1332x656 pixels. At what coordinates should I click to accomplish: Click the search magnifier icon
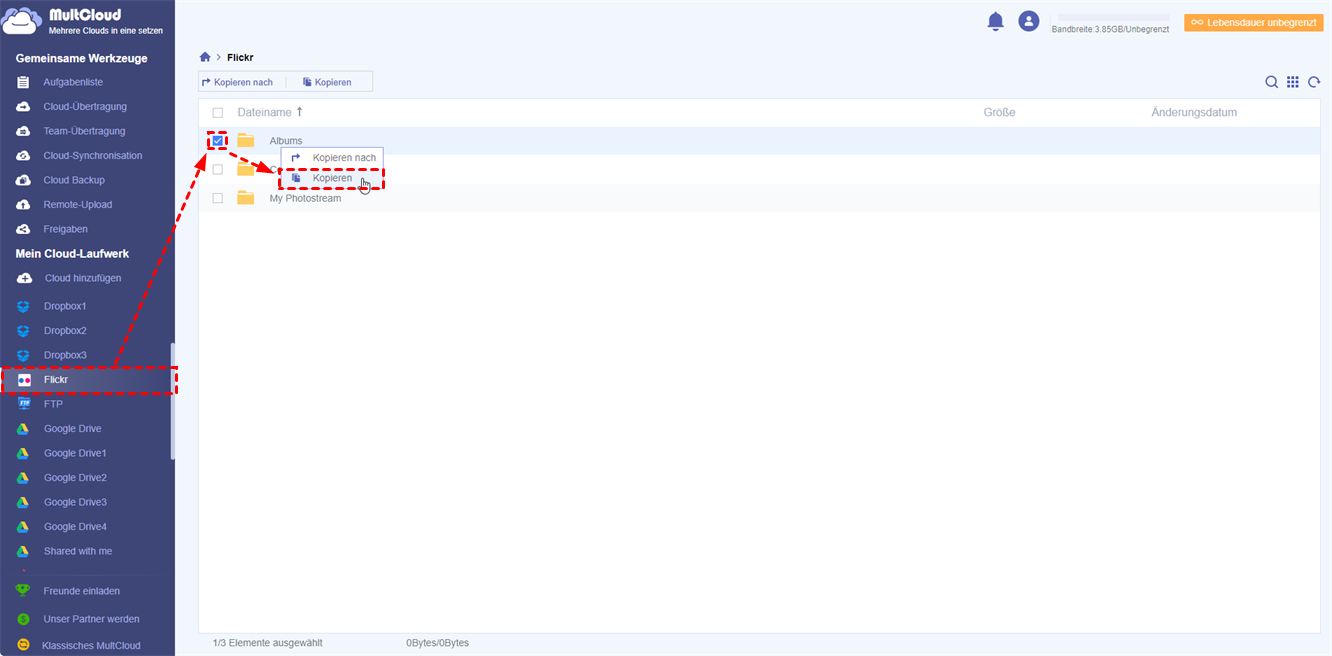coord(1271,82)
